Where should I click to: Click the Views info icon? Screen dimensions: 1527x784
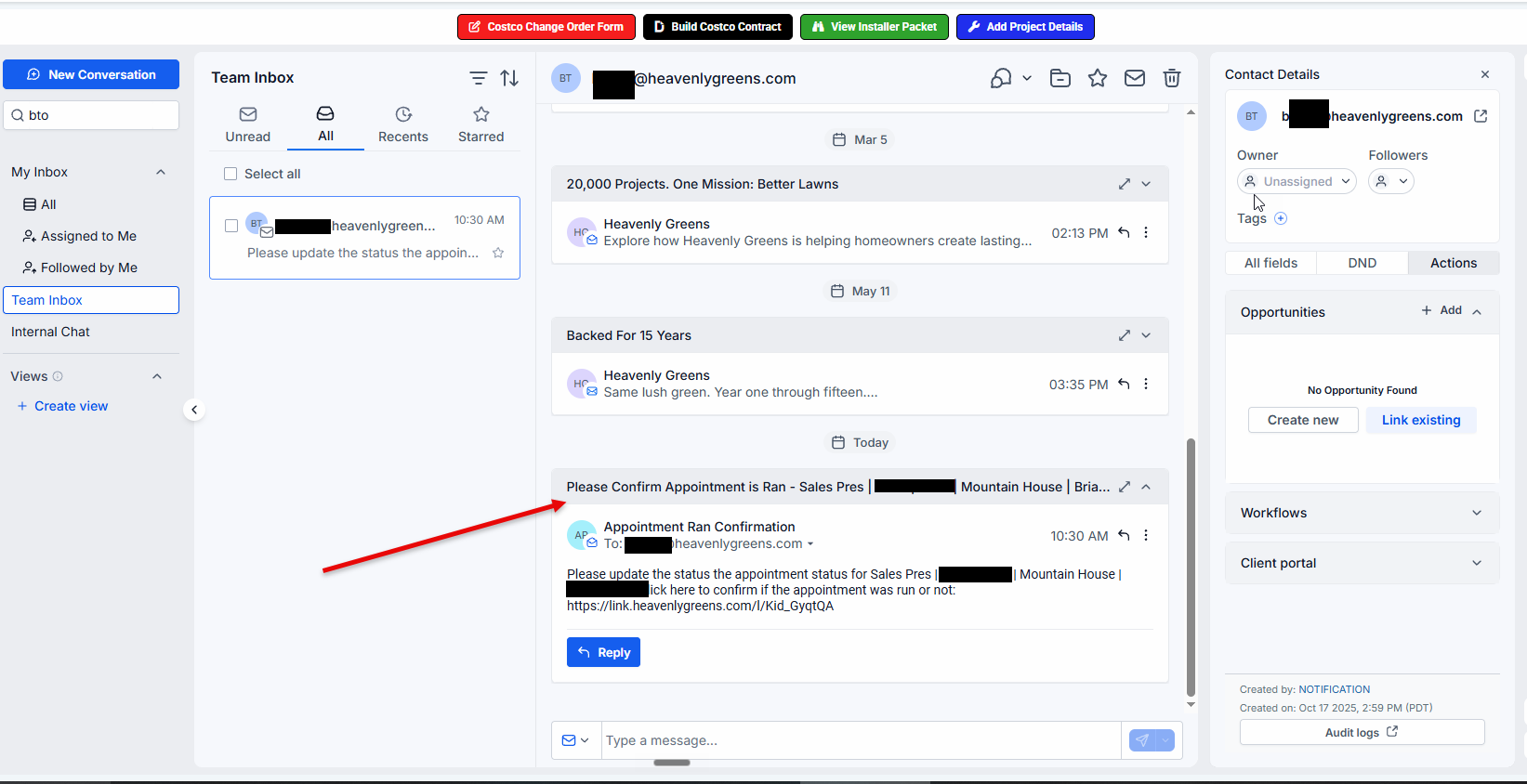(x=58, y=376)
